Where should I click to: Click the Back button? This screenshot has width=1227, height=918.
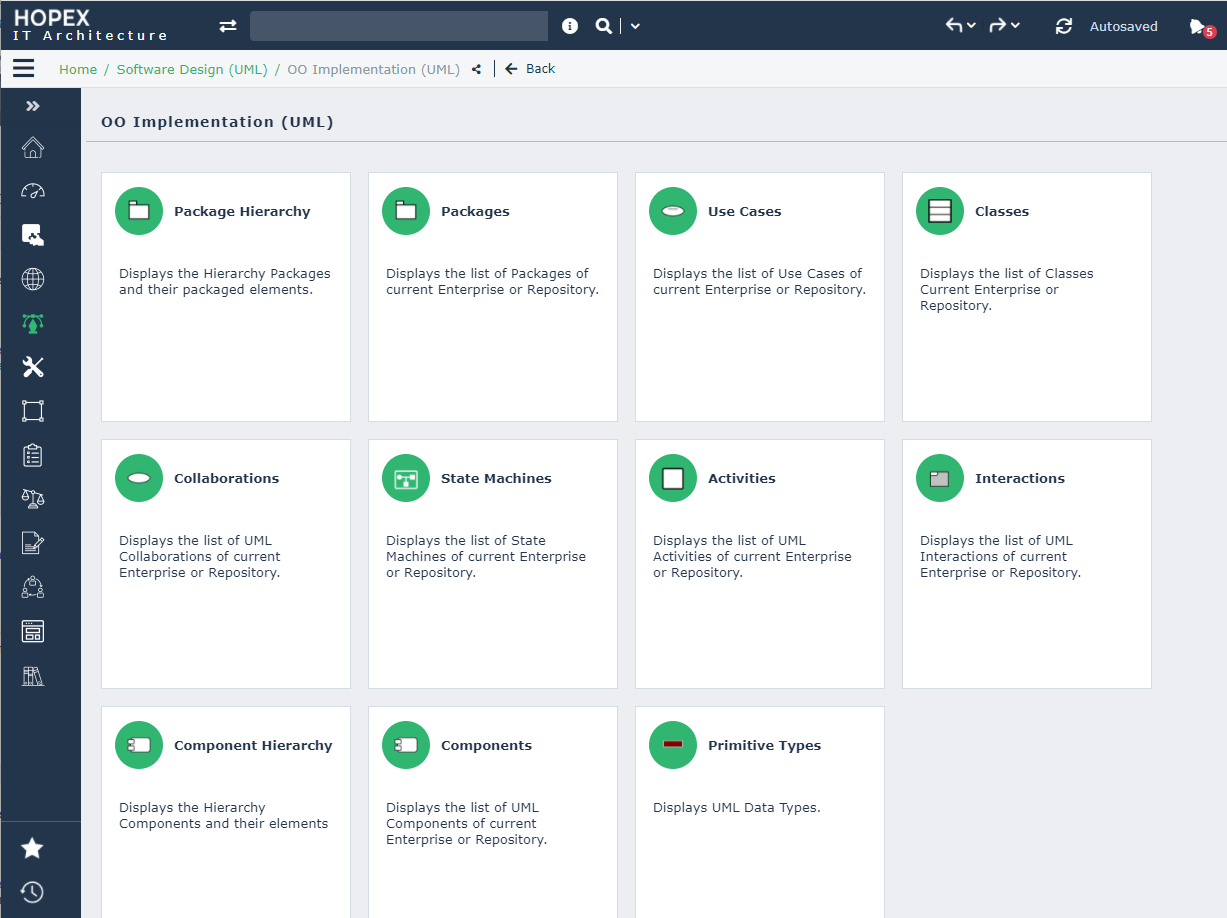pos(530,69)
